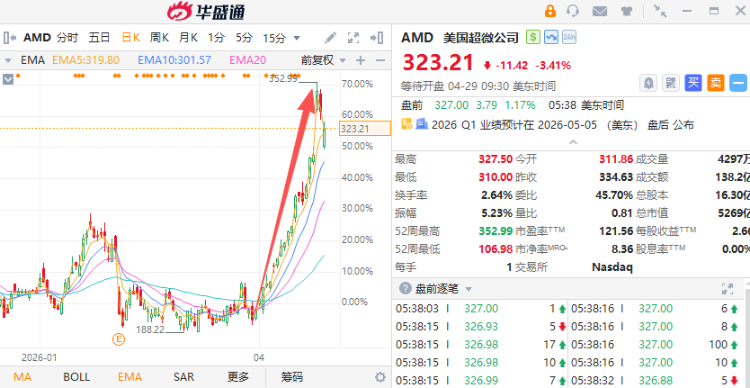750x388 pixels.
Task: Click the blue report document icon
Action: [x=421, y=125]
